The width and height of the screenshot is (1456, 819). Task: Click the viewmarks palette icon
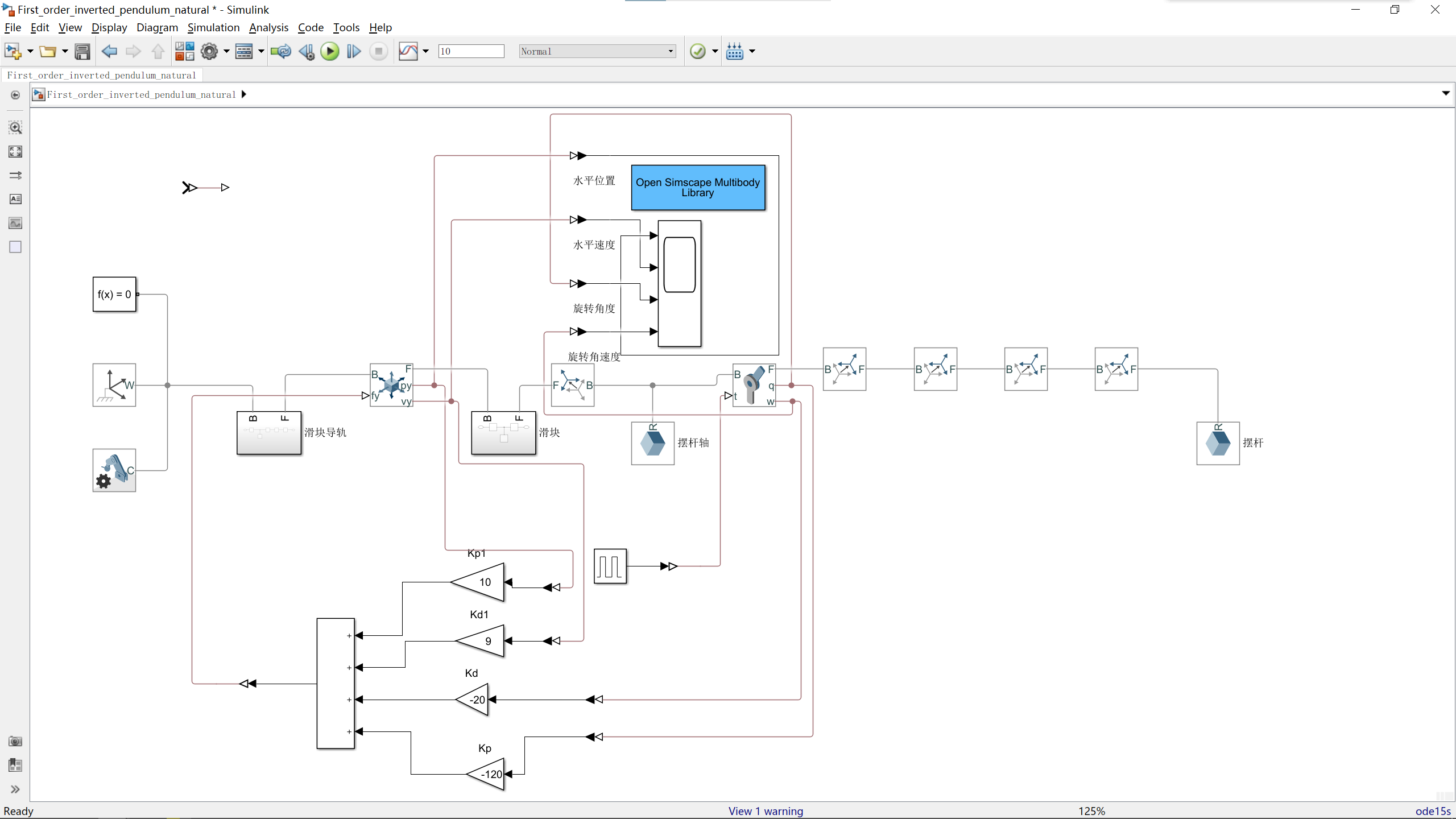tap(15, 765)
